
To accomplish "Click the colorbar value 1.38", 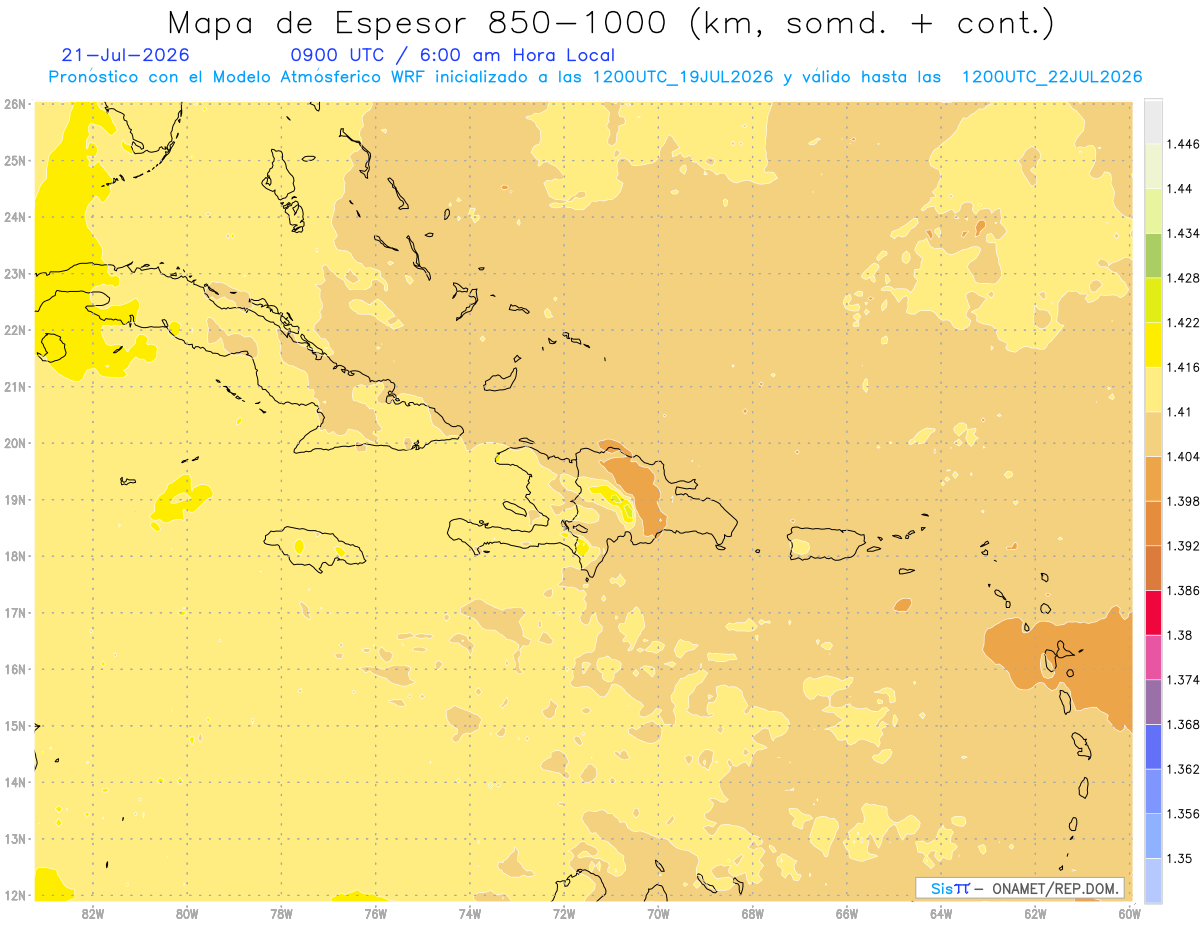I will [1180, 635].
